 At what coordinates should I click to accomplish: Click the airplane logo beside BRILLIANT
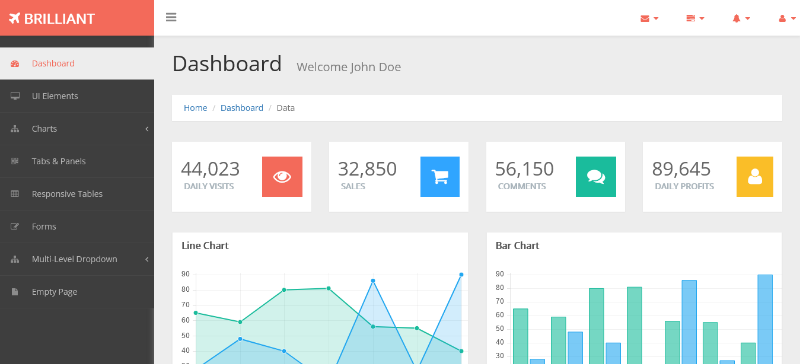[x=14, y=18]
